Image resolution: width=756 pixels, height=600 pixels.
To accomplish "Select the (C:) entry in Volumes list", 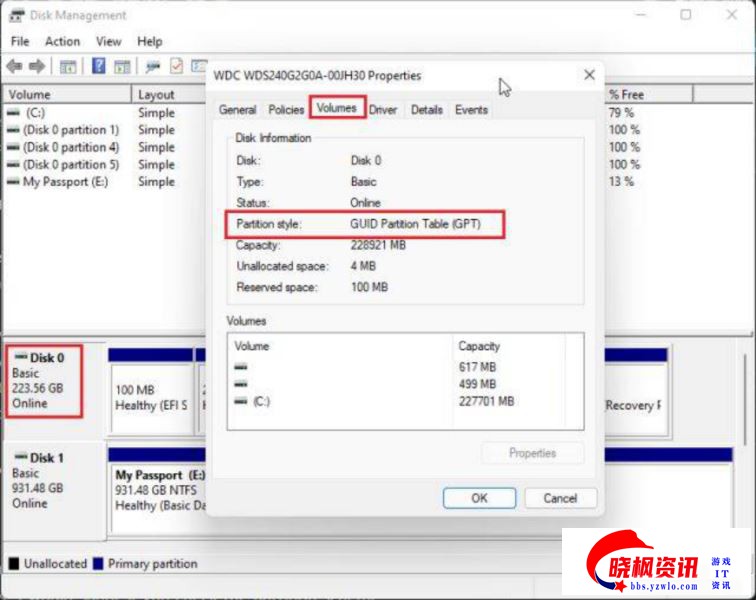I will pyautogui.click(x=260, y=401).
